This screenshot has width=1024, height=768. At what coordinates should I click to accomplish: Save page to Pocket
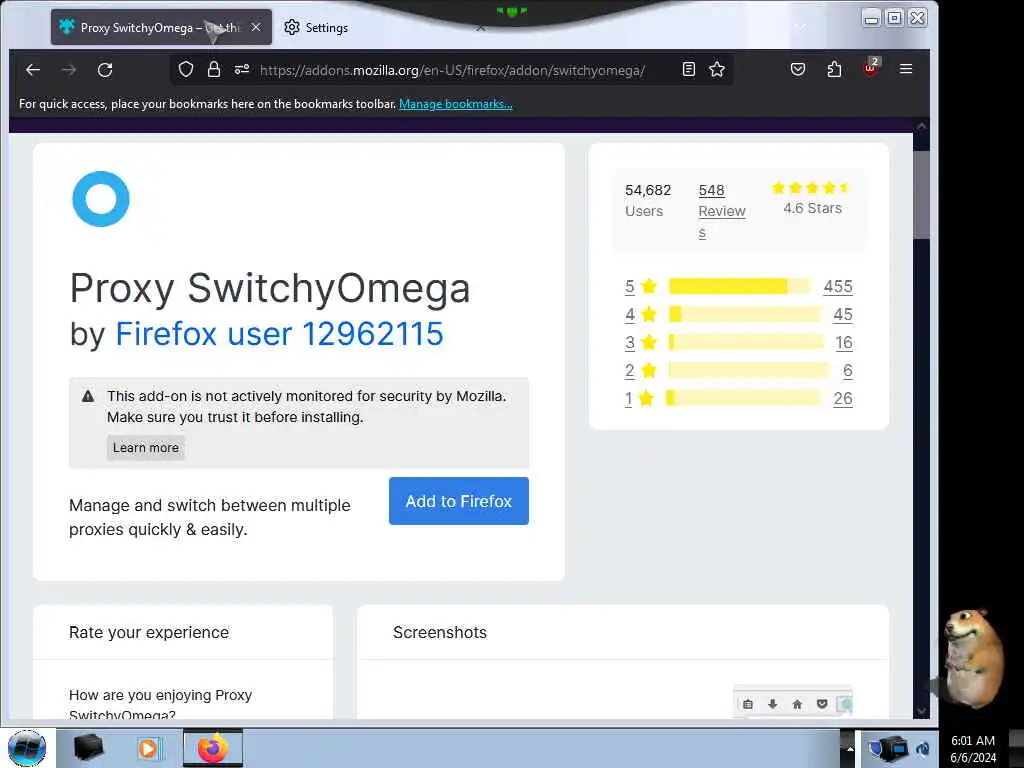[797, 69]
